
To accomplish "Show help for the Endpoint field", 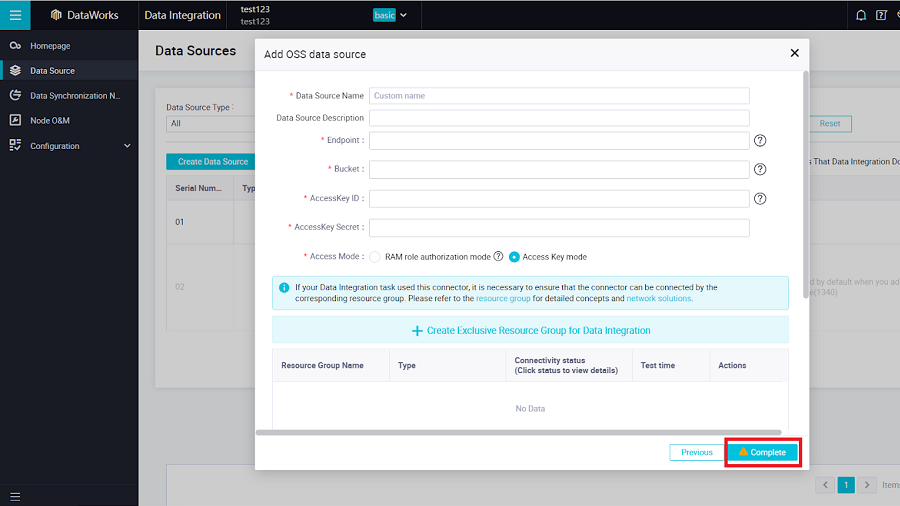I will pyautogui.click(x=760, y=141).
